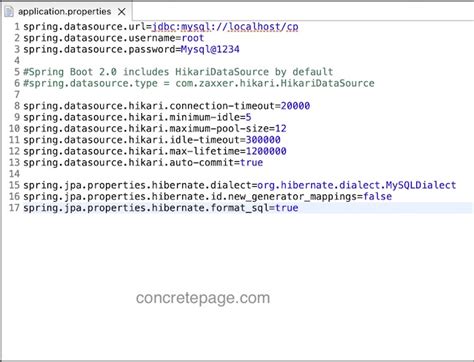The height and width of the screenshot is (362, 474).
Task: Click the org.hibernate.dialect.MySQLDialect value
Action: [x=357, y=185]
